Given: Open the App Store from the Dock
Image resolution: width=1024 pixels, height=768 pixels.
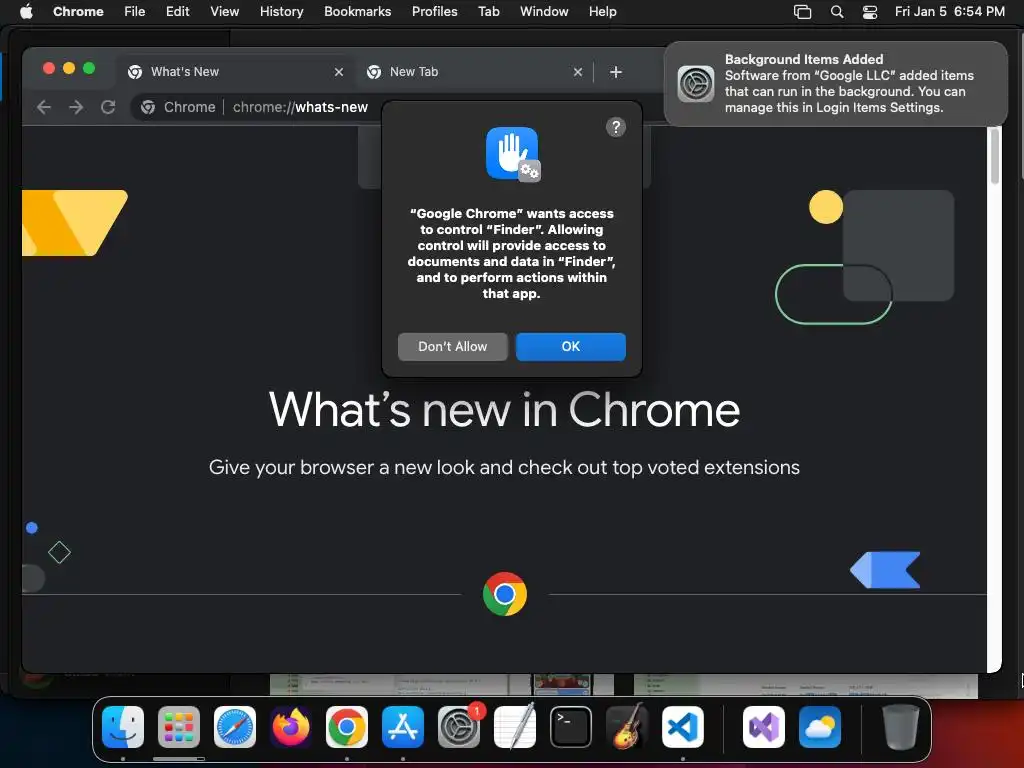Looking at the screenshot, I should (x=403, y=727).
